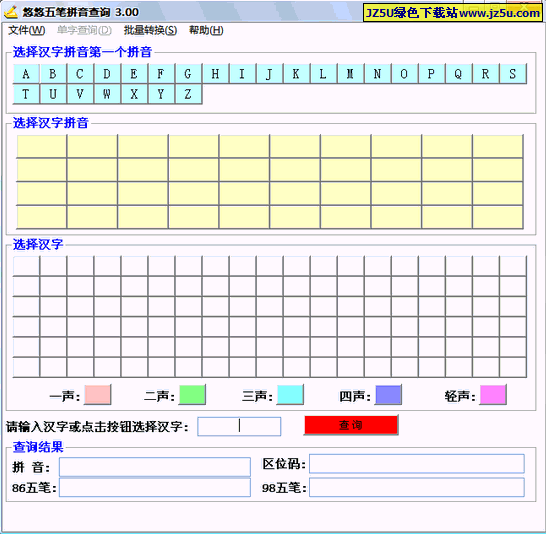
Task: Choose the letter W initial button
Action: tap(107, 94)
